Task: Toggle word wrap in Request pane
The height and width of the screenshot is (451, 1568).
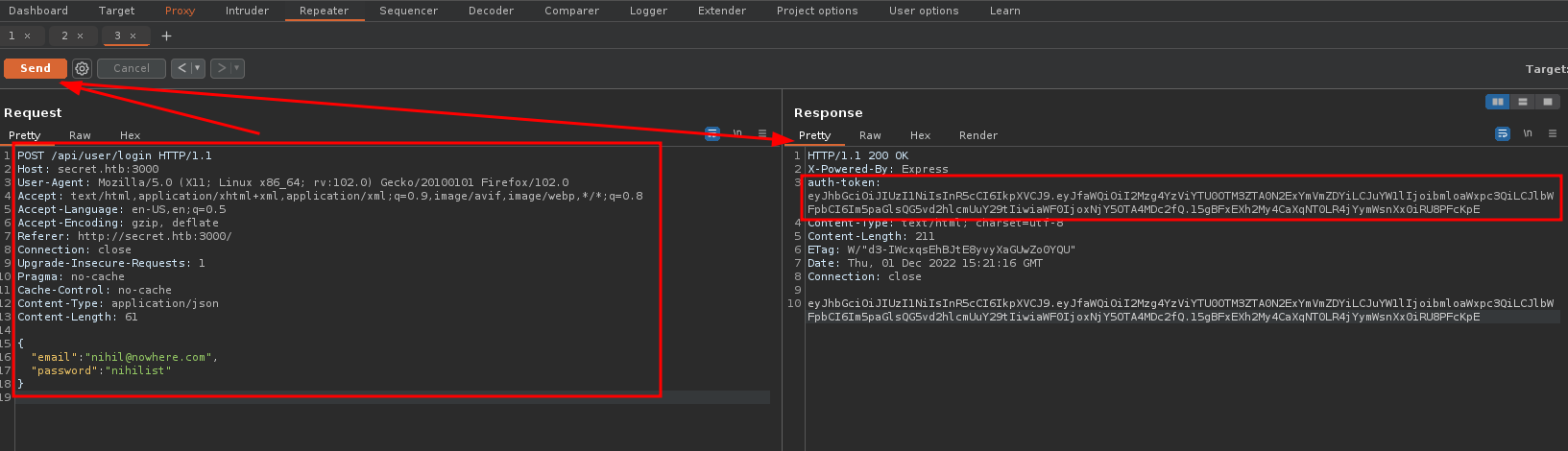Action: coord(712,133)
